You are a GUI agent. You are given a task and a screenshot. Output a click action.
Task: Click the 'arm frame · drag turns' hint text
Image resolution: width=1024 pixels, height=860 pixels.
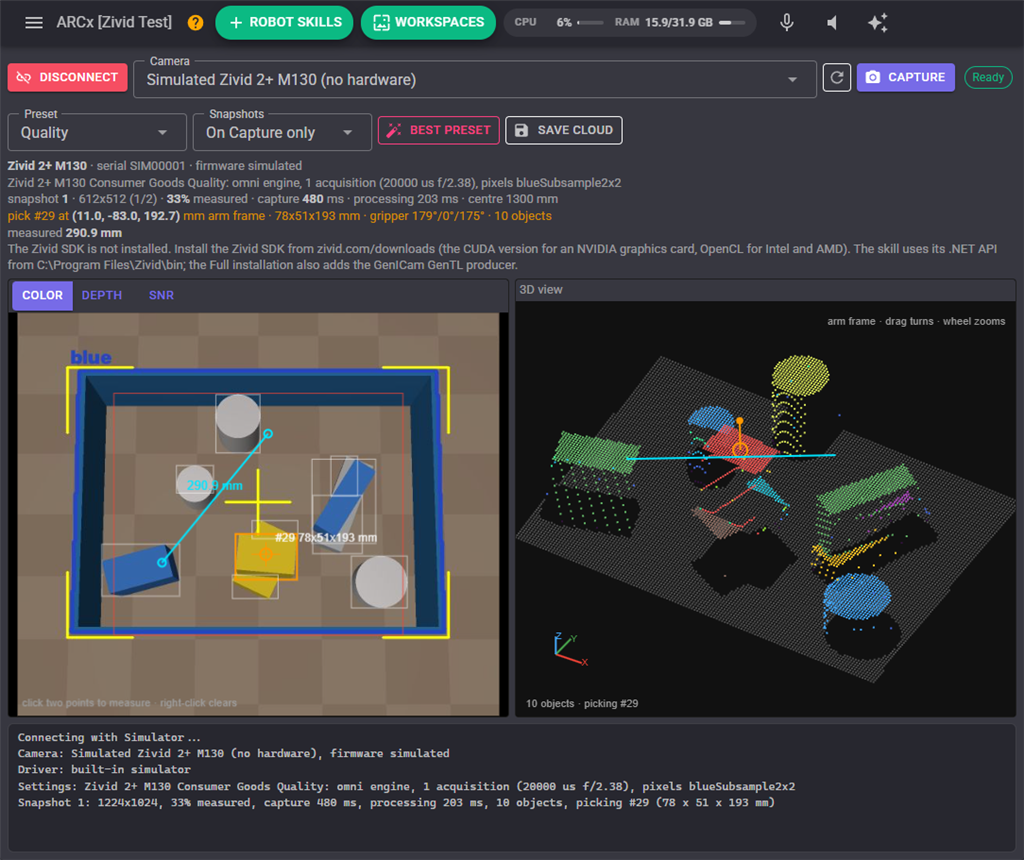coord(916,321)
